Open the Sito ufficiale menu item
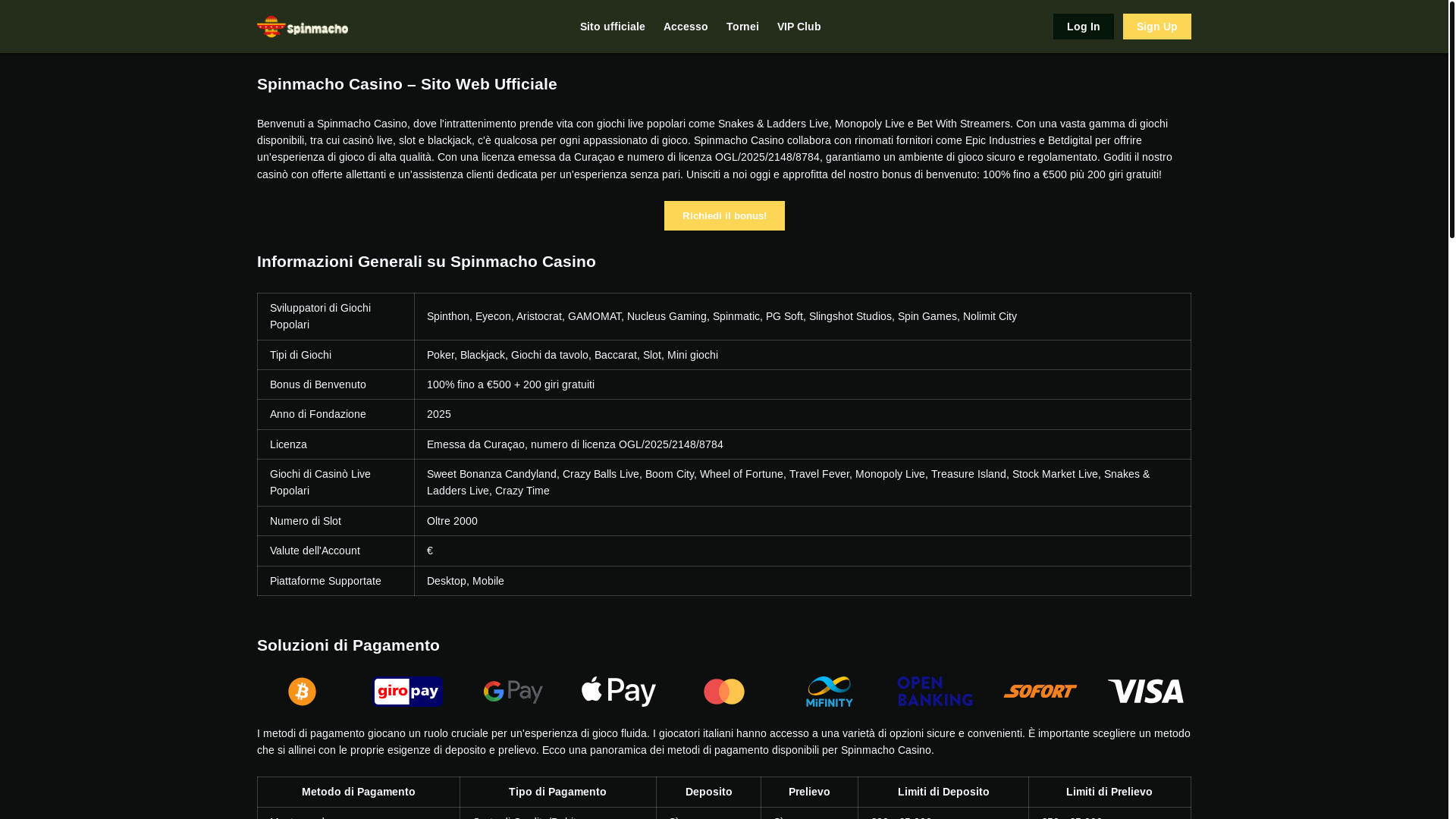 (x=613, y=27)
